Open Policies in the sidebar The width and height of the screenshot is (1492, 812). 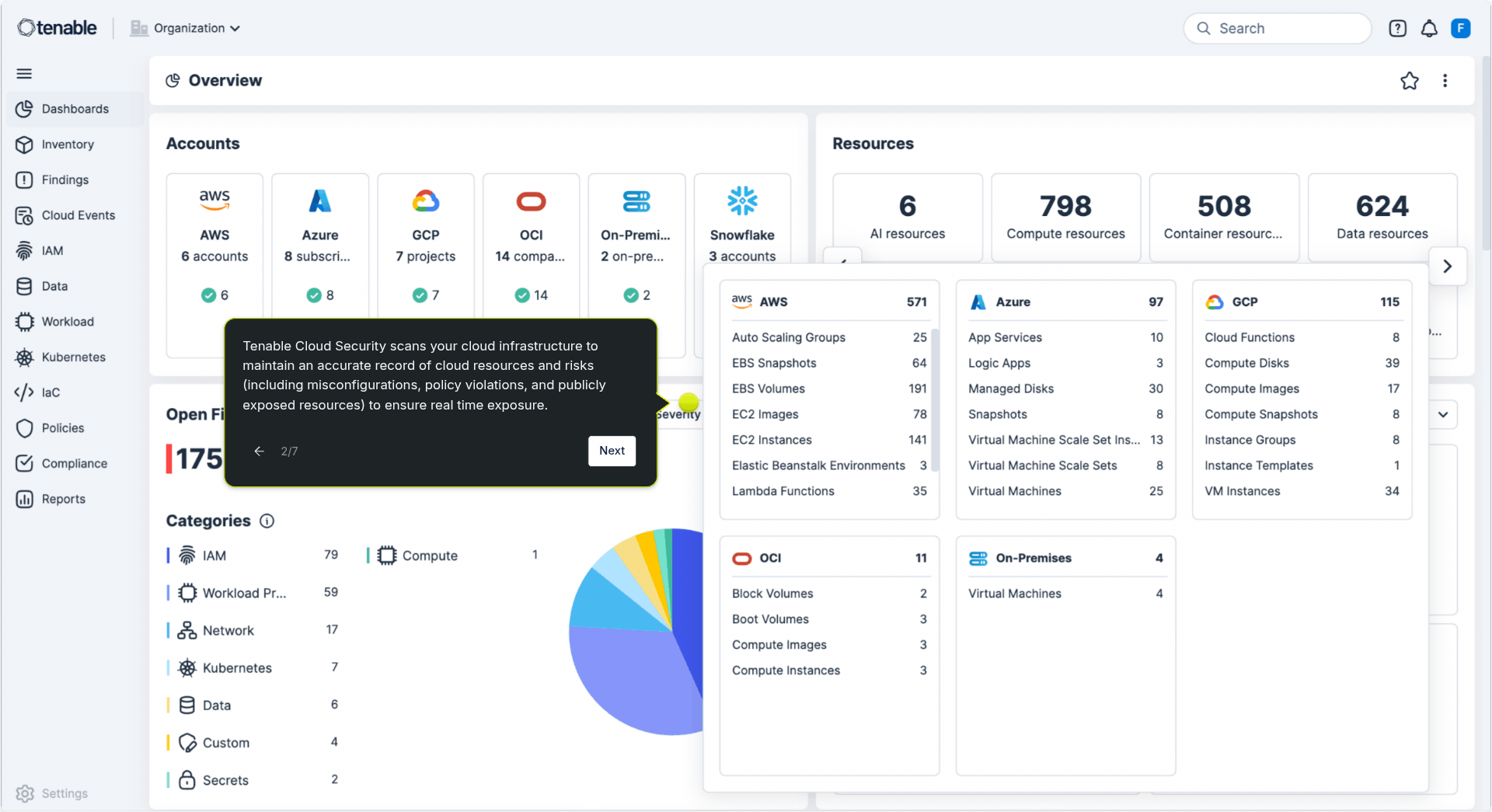[x=75, y=428]
